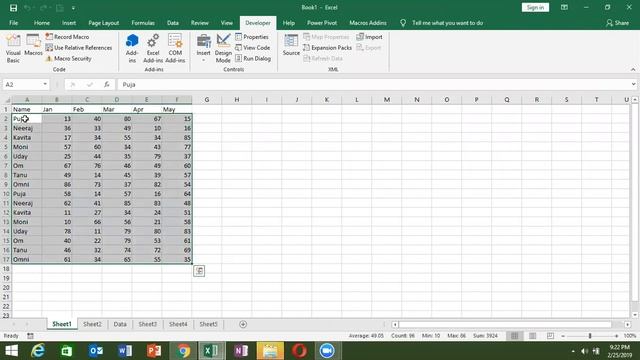Open Outlook from taskbar
640x360 pixels.
(96, 351)
